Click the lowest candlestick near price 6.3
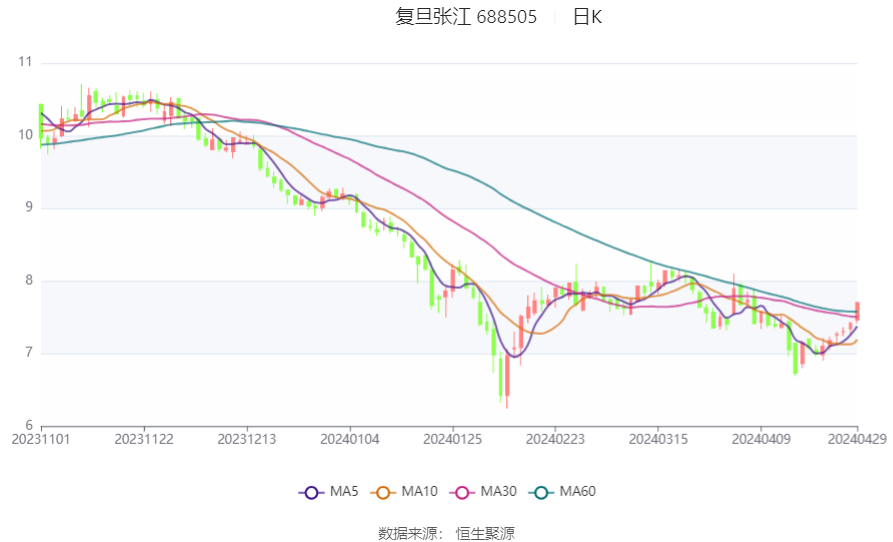The height and width of the screenshot is (542, 893). point(507,378)
